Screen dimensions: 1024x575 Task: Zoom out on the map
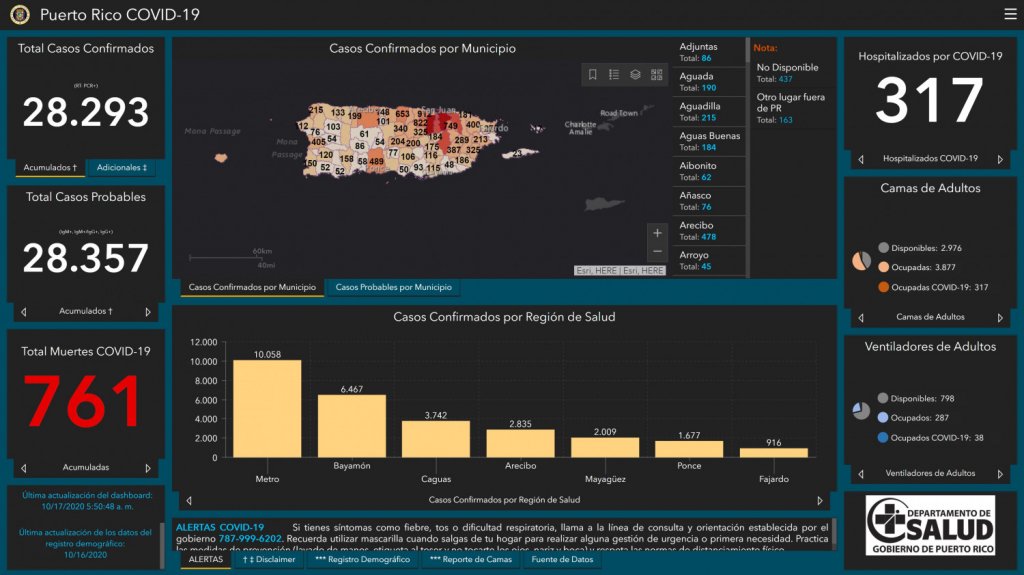click(x=657, y=252)
